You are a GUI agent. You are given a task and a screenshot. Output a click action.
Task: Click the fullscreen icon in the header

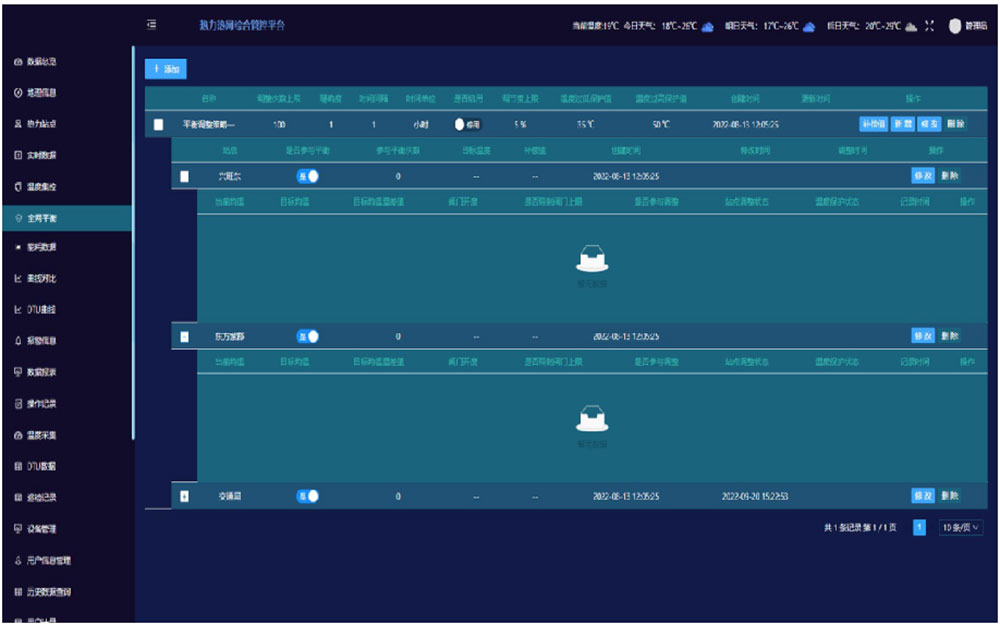tap(929, 26)
